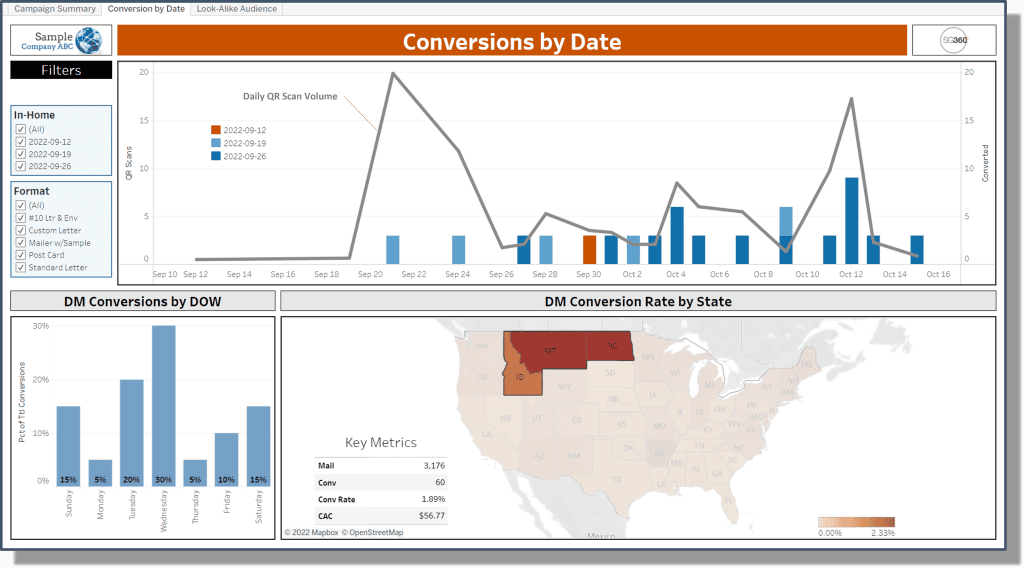Select Idaho on the map
Viewport: 1024px width, 568px height.
[520, 377]
